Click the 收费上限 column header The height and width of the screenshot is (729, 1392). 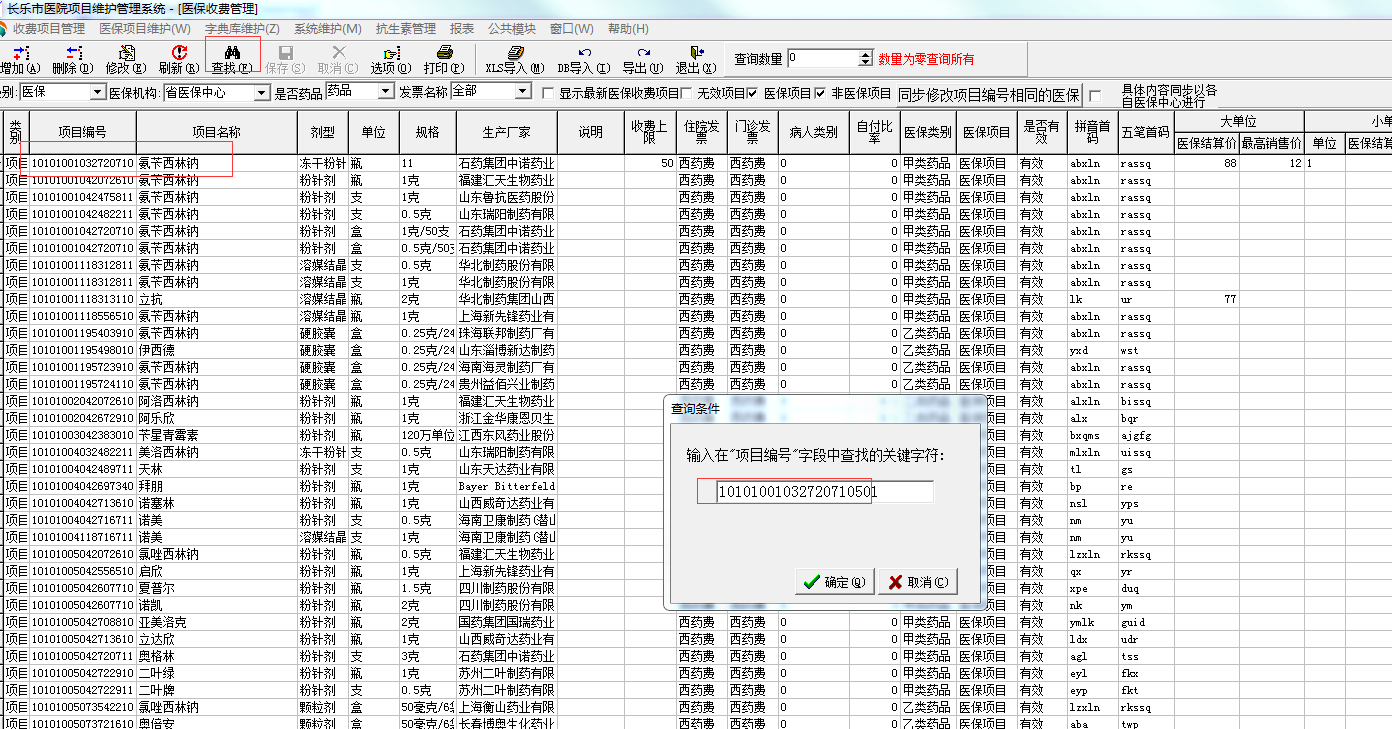pyautogui.click(x=651, y=132)
